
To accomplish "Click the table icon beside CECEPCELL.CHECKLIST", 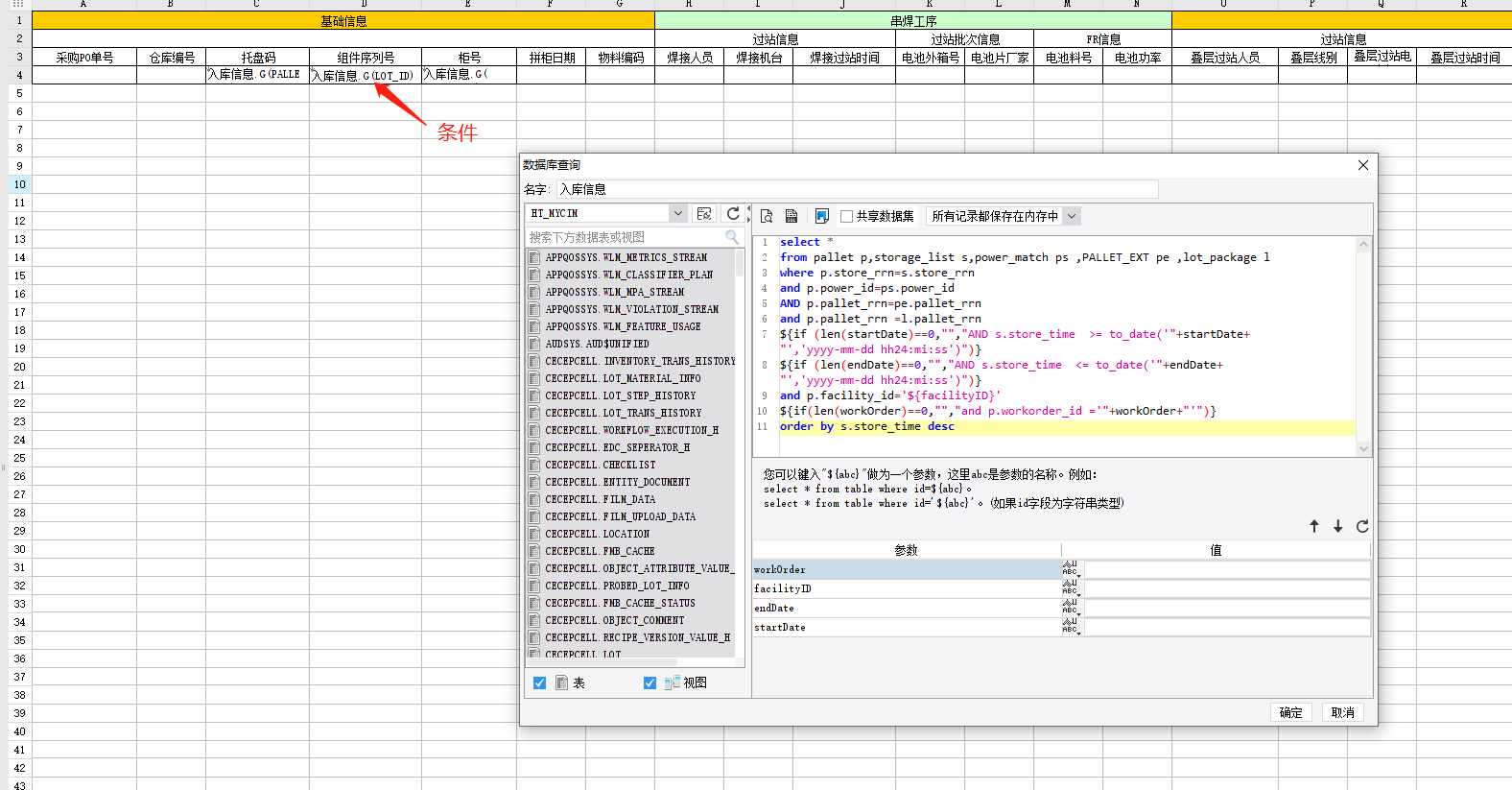I will [x=534, y=465].
